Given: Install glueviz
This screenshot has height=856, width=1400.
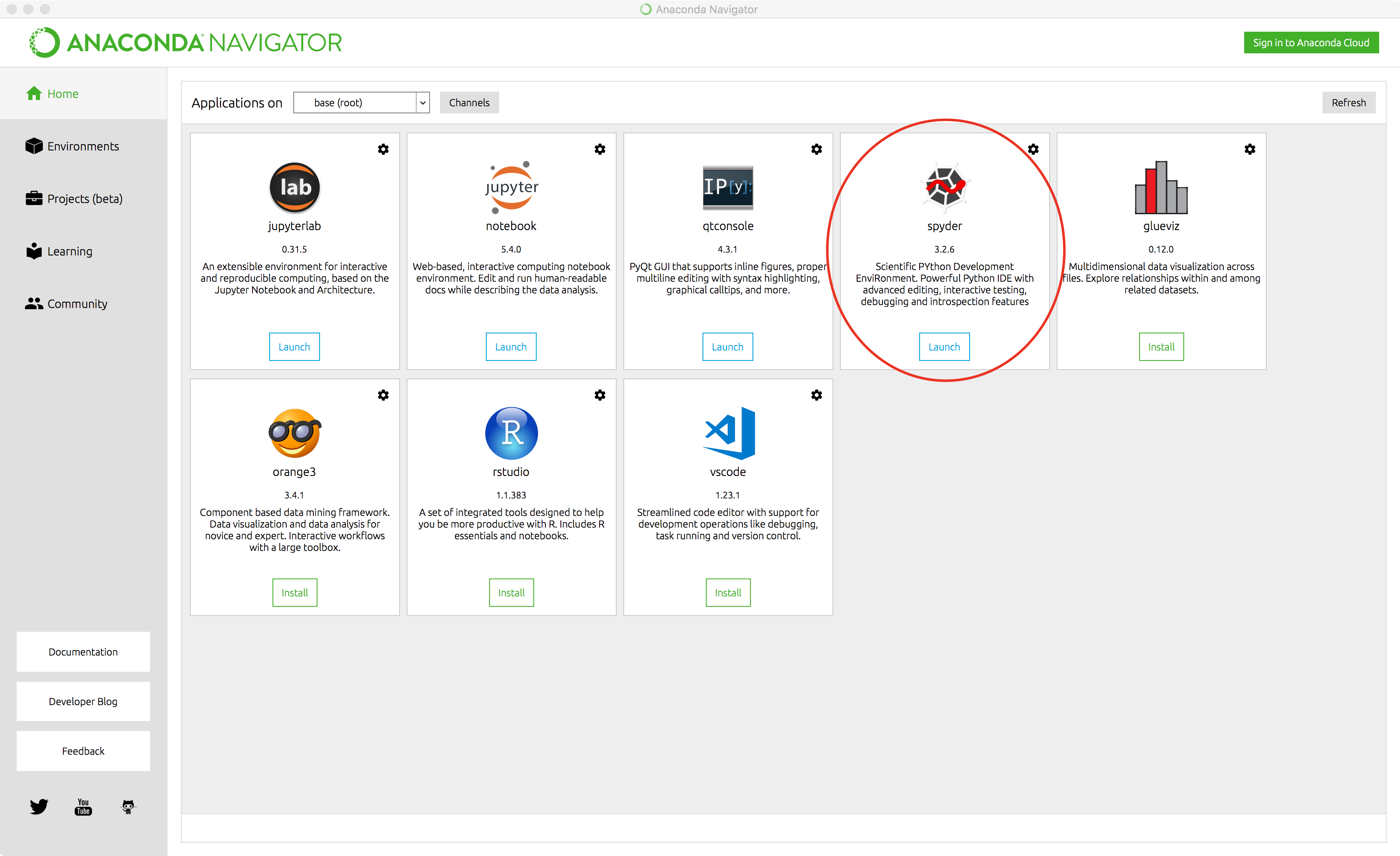Looking at the screenshot, I should pos(1161,347).
